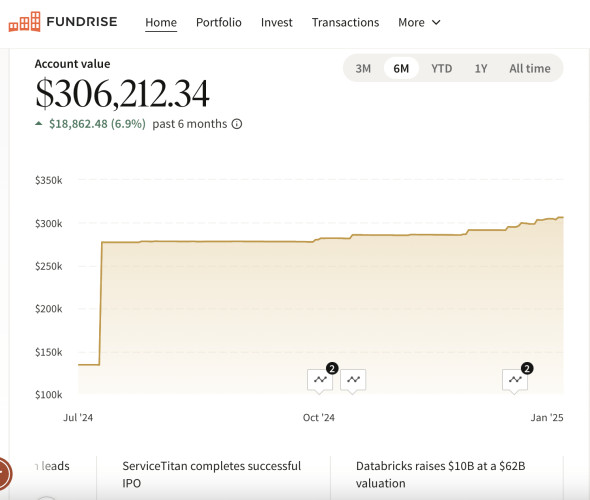590x500 pixels.
Task: Click the Jul '24 axis label
Action: pyautogui.click(x=78, y=418)
